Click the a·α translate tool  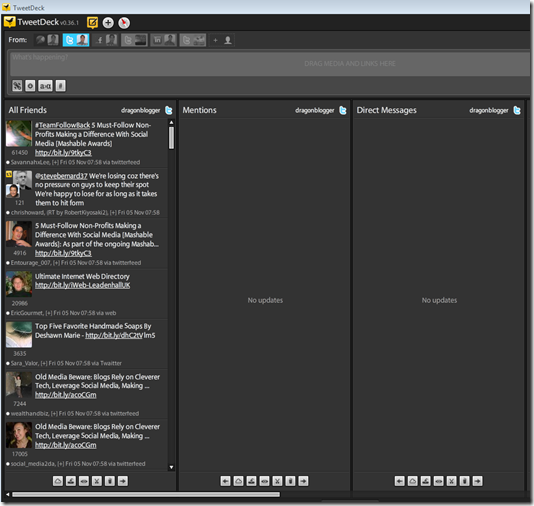click(45, 85)
